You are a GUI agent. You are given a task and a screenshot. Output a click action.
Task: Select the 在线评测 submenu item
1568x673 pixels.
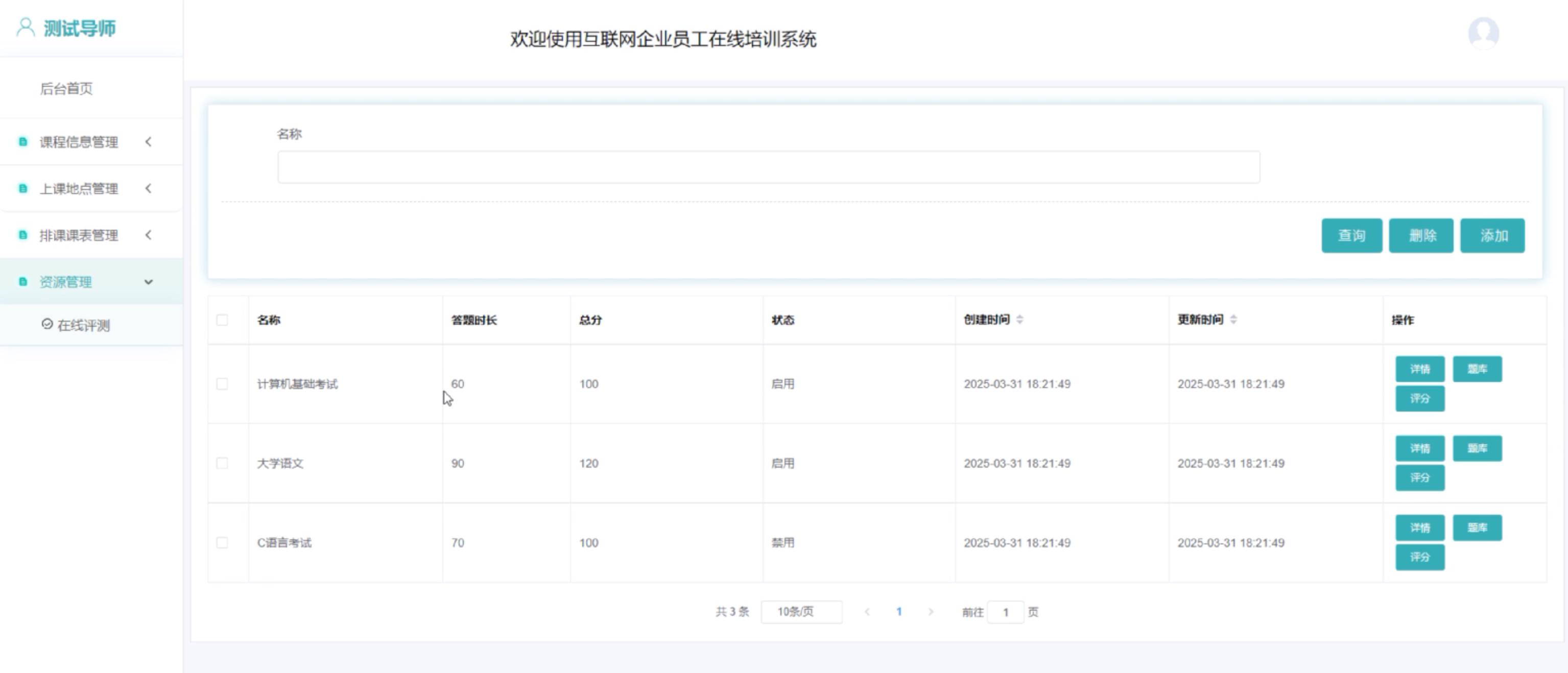[x=83, y=326]
